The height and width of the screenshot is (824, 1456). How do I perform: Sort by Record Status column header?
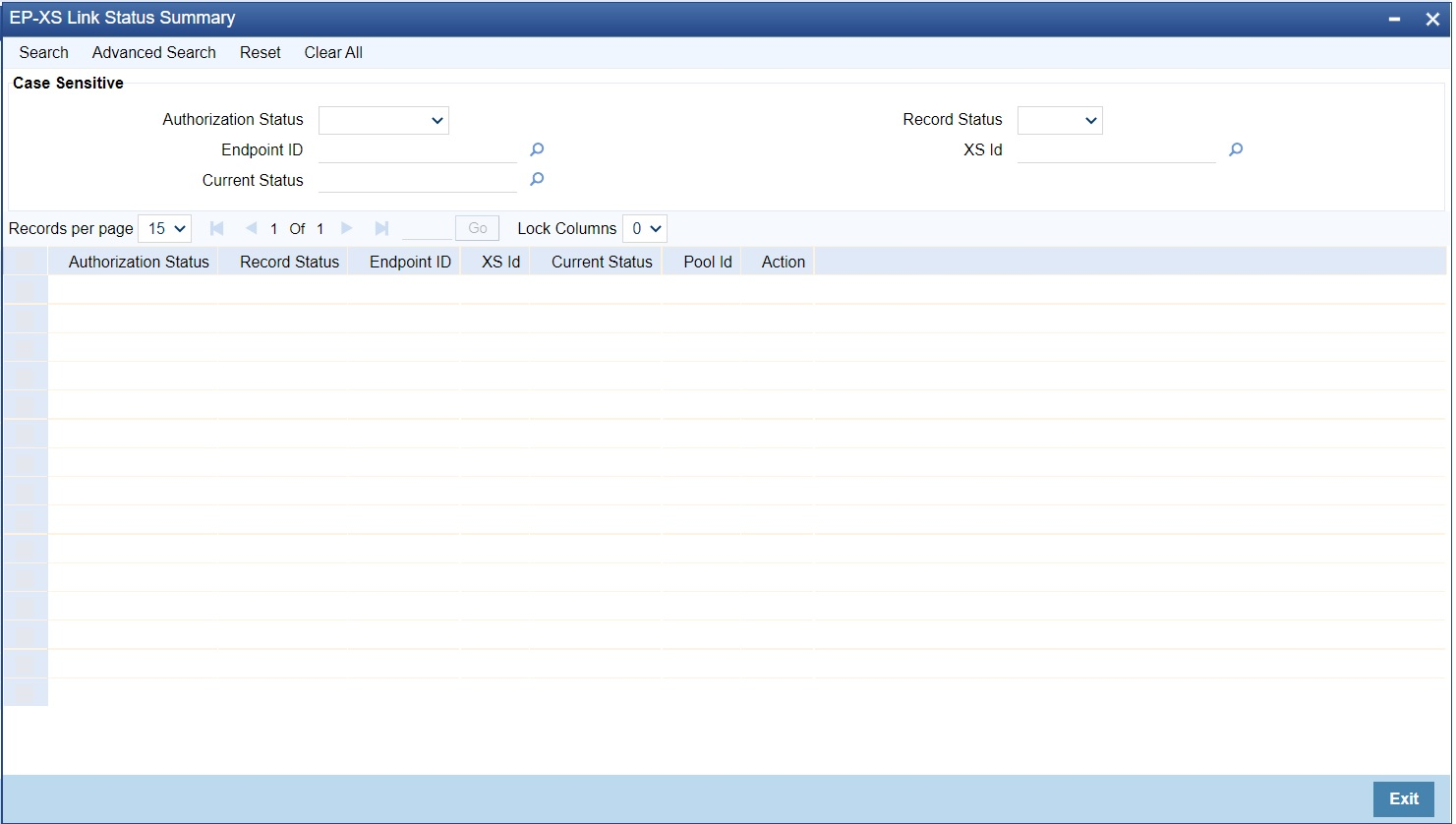click(x=289, y=262)
